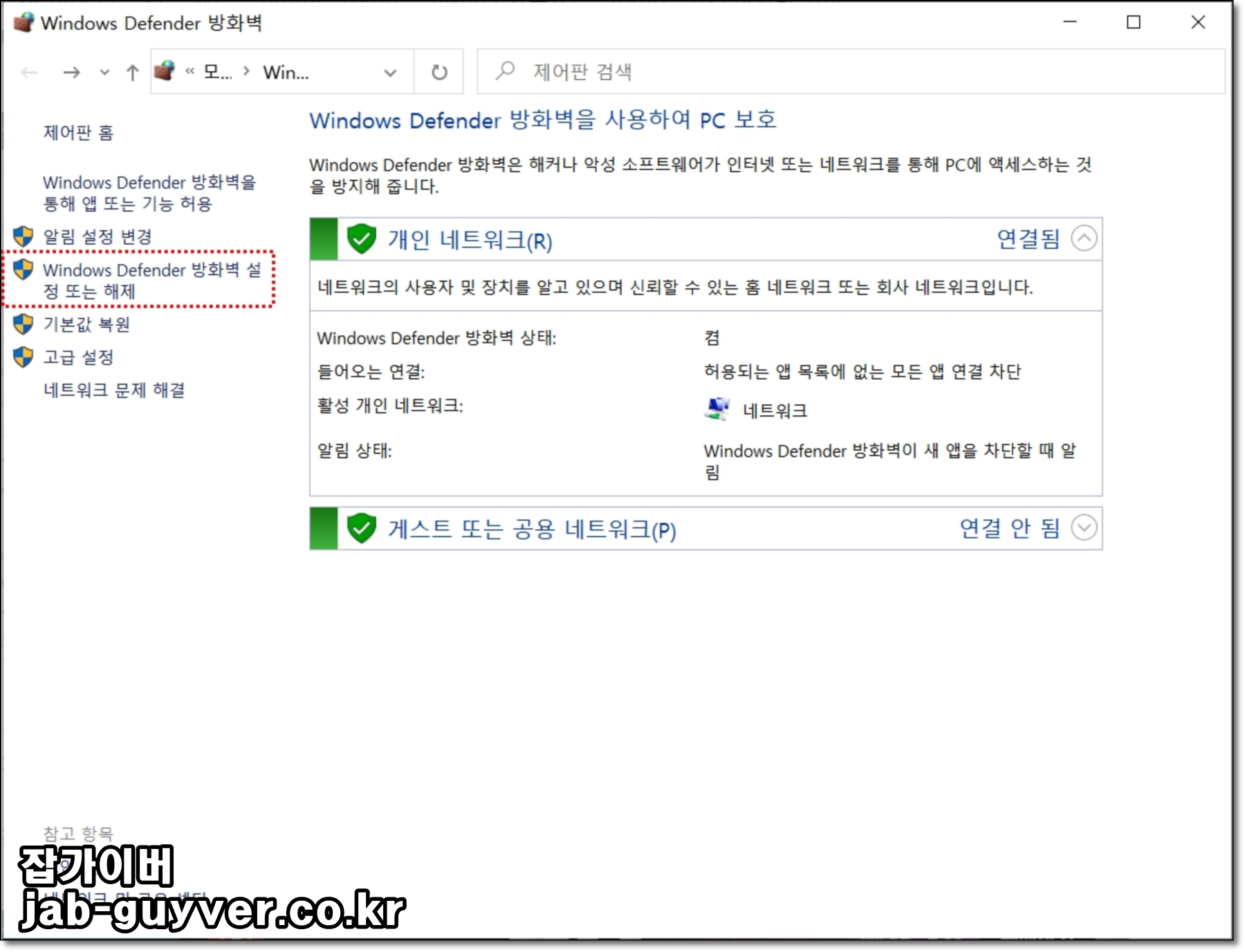1245x952 pixels.
Task: Click 들어오는 연결 label
Action: point(371,372)
